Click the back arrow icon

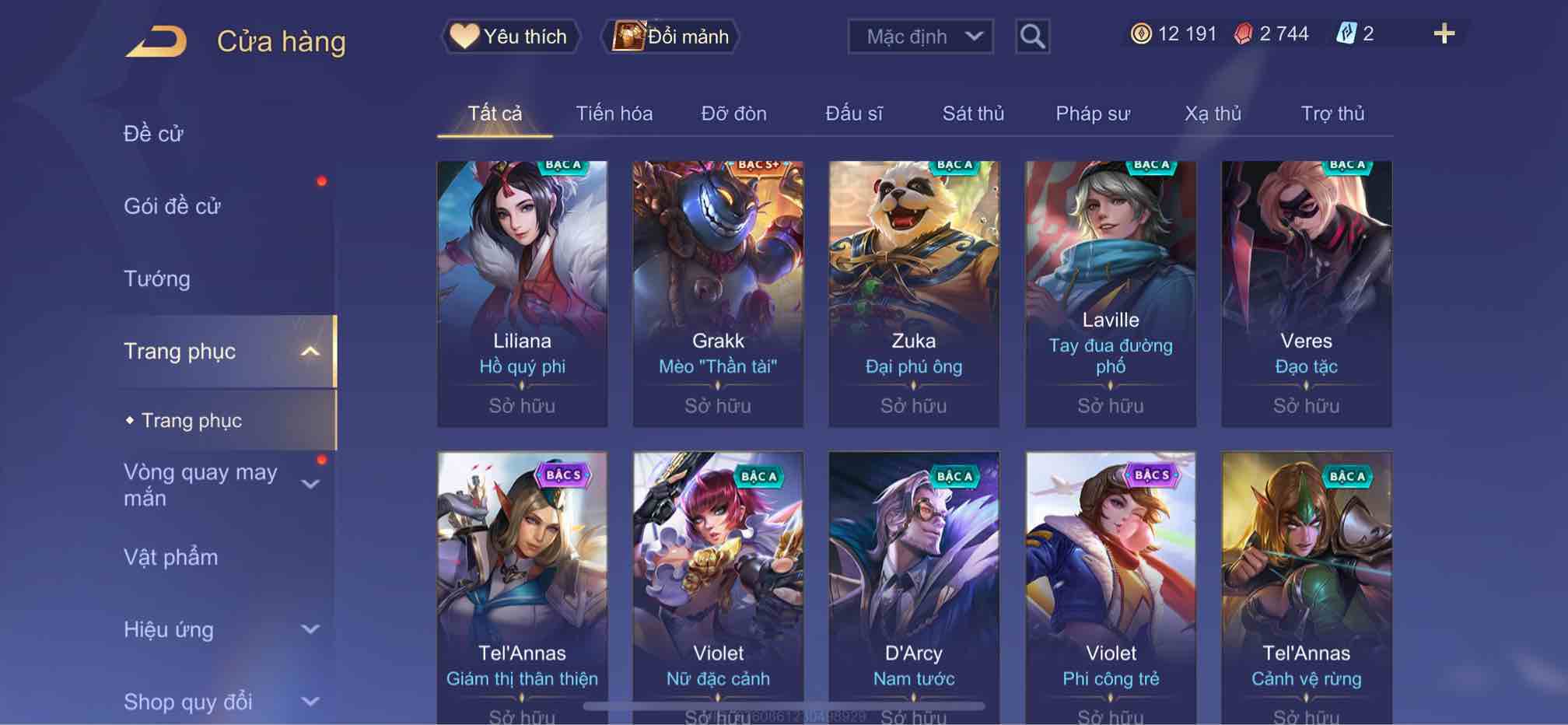point(156,41)
